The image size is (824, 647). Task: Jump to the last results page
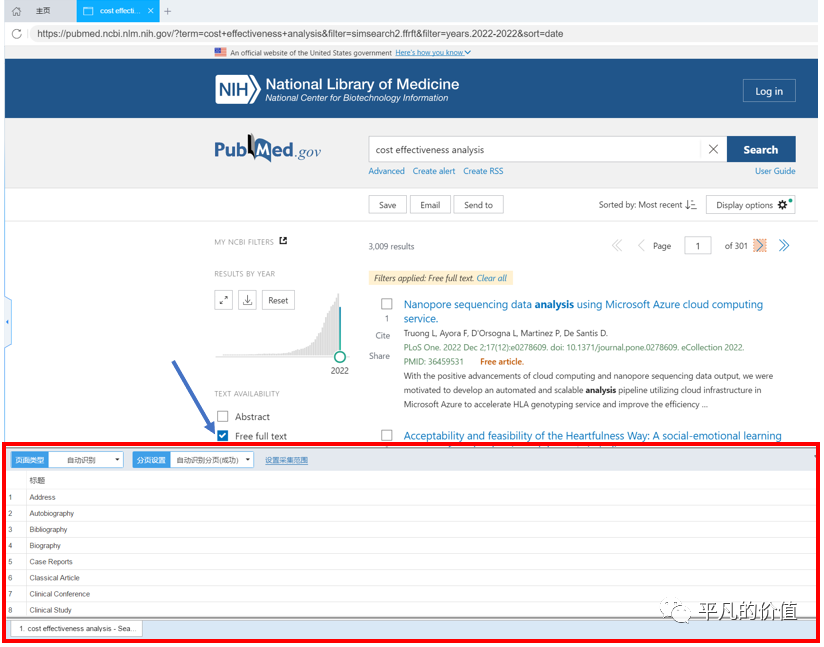click(x=784, y=245)
